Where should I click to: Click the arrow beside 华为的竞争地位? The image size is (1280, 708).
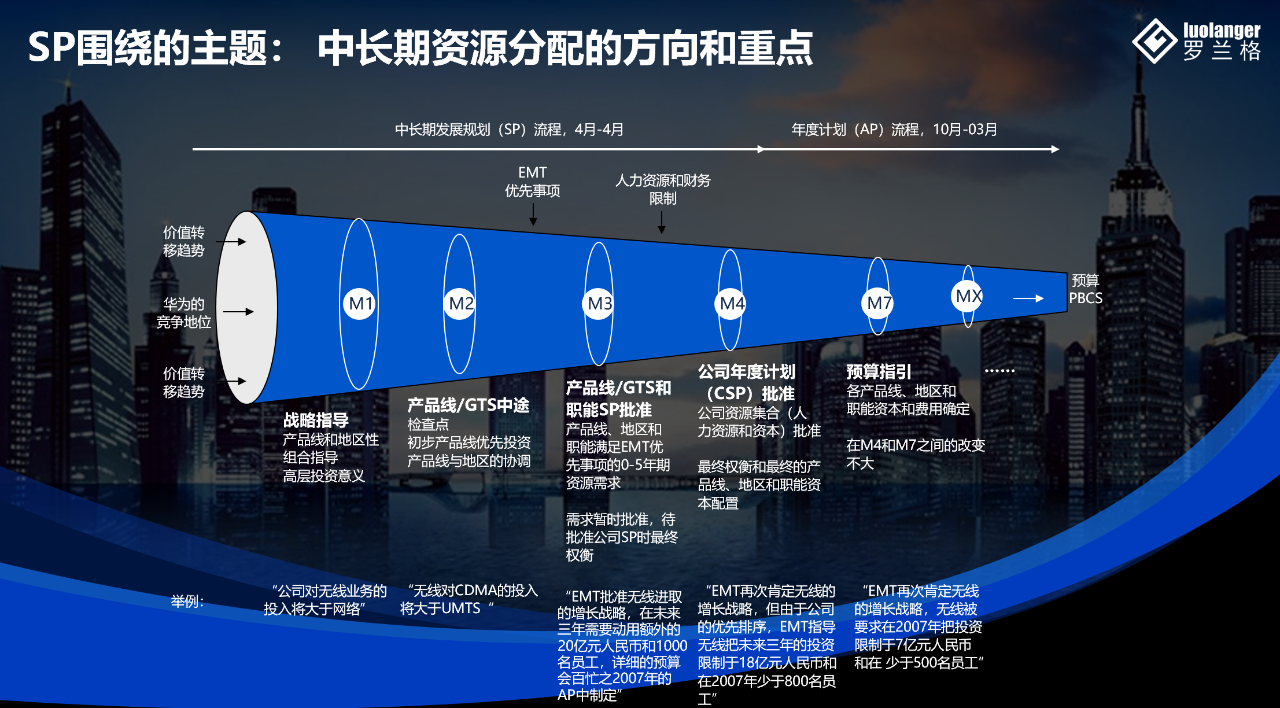(x=233, y=312)
